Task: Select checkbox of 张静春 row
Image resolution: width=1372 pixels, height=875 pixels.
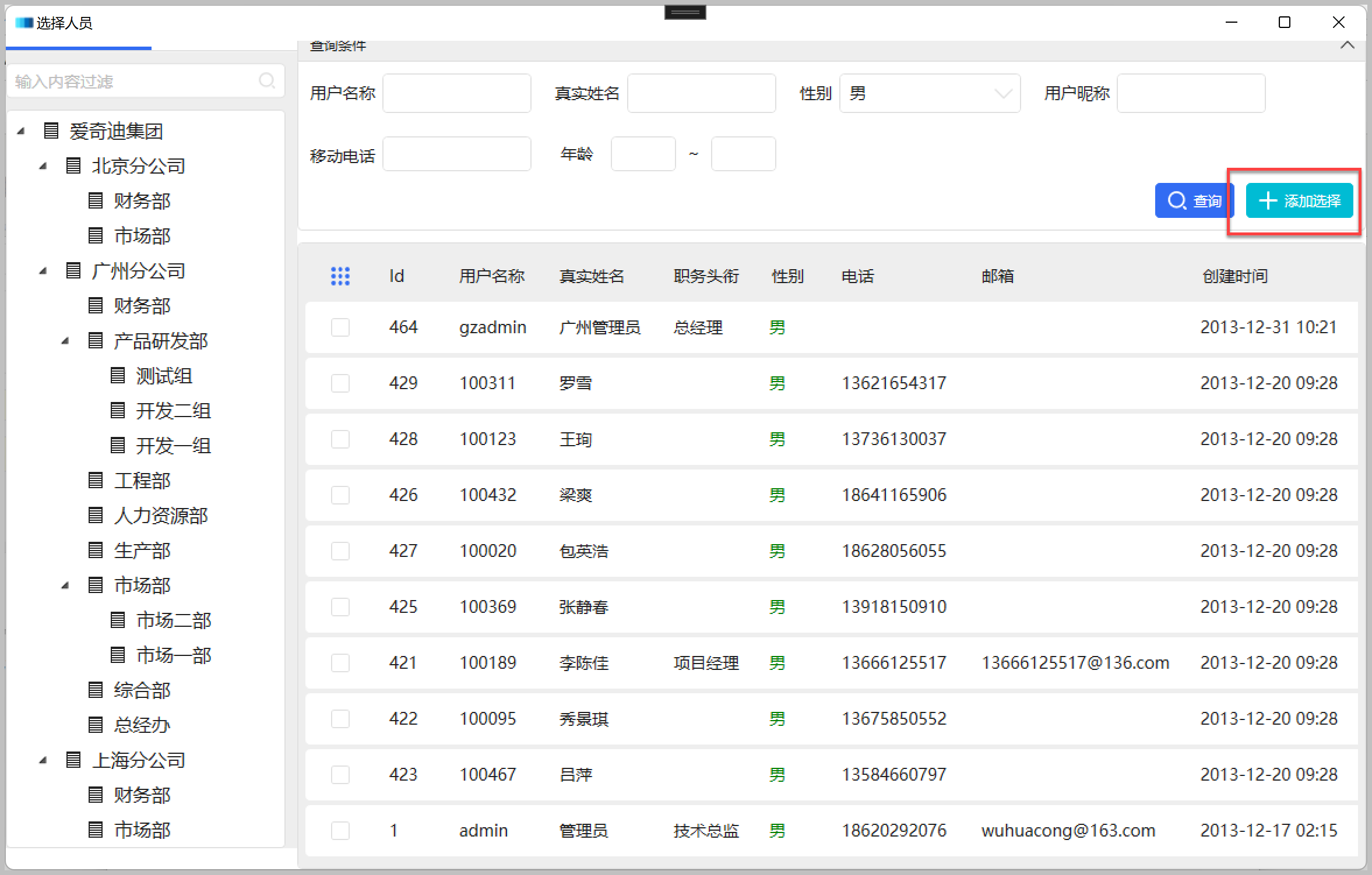Action: point(340,607)
